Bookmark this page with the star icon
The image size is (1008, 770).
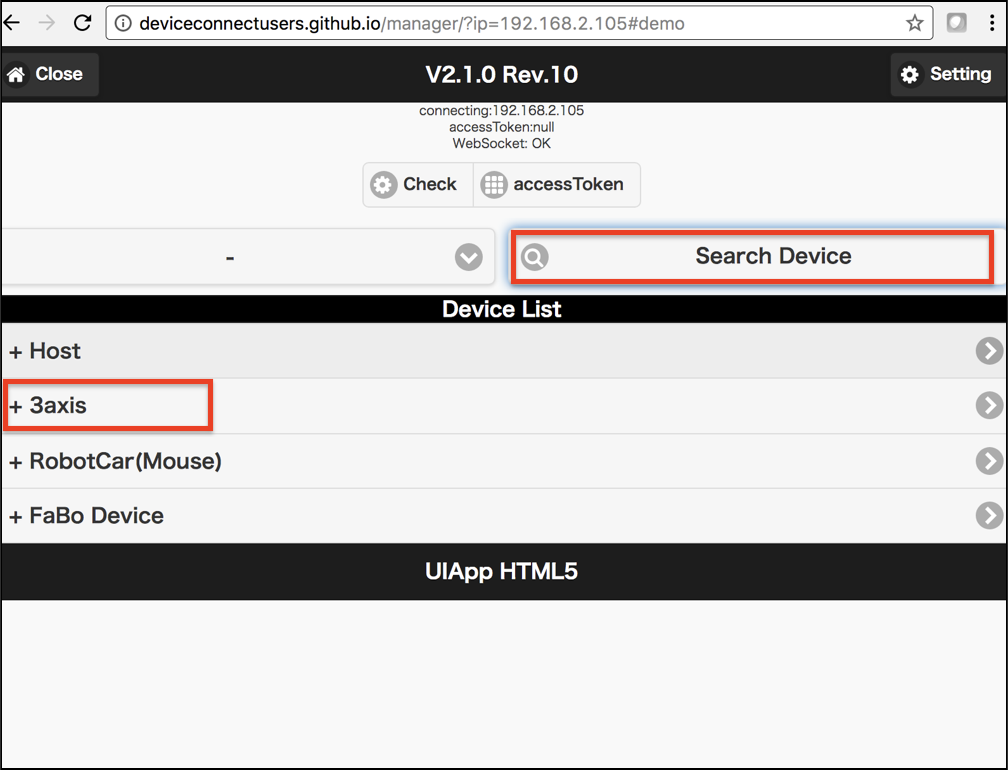914,23
